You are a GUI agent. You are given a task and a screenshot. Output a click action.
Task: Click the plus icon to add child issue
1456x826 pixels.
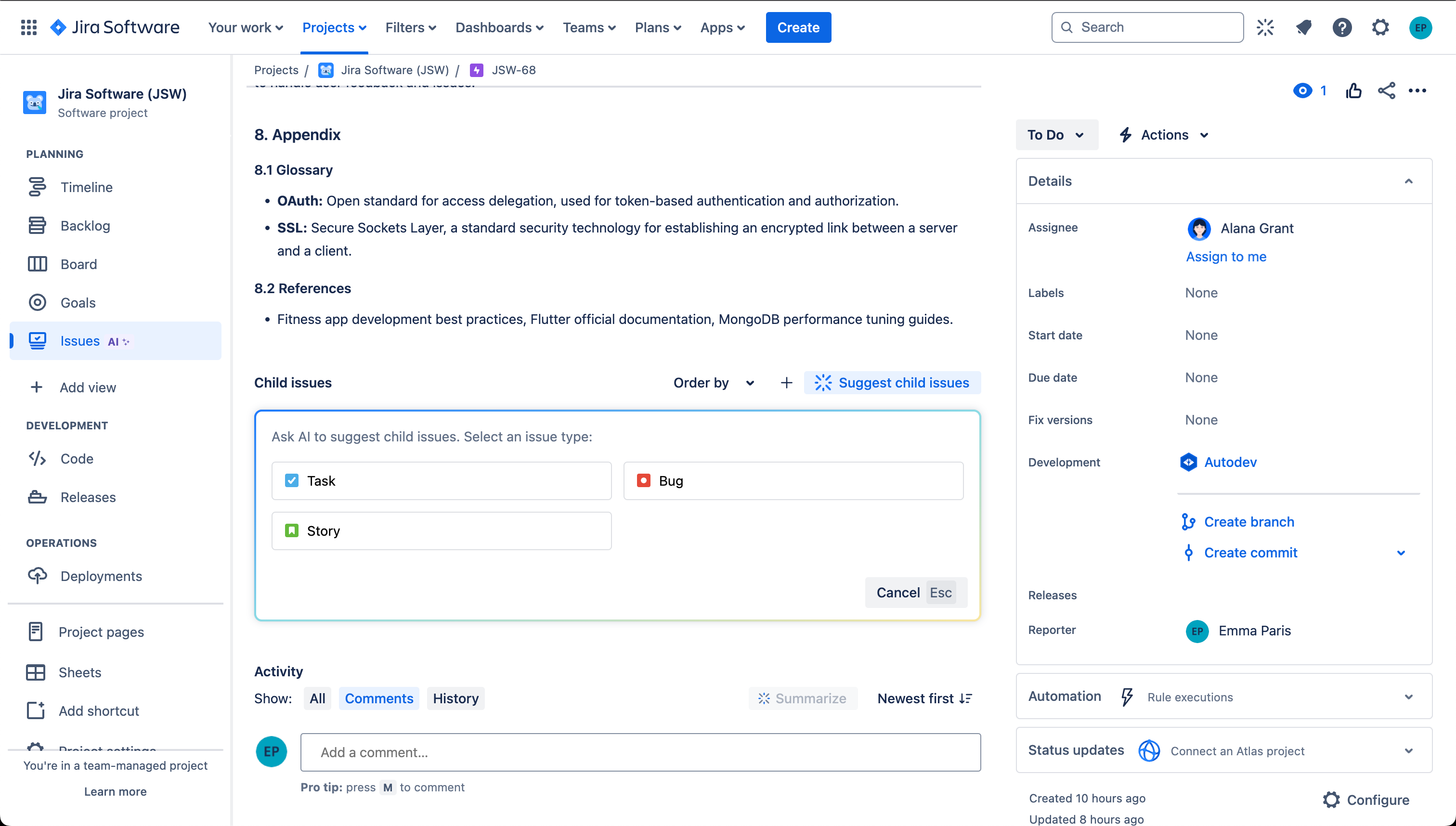coord(786,383)
